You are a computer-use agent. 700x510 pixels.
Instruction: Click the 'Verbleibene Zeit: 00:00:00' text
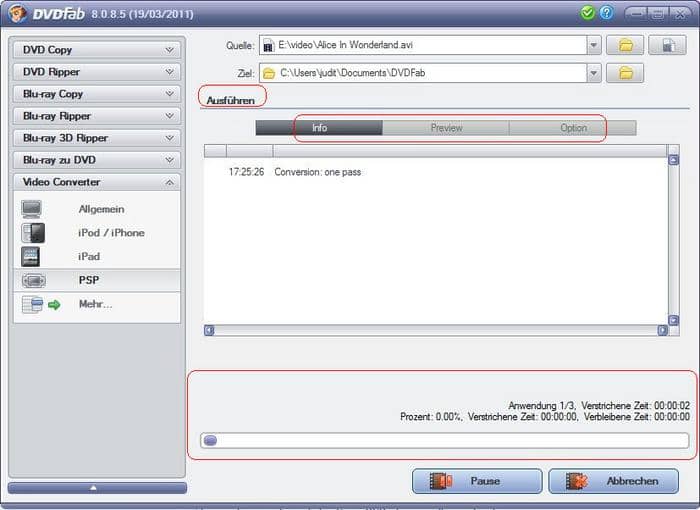point(637,417)
